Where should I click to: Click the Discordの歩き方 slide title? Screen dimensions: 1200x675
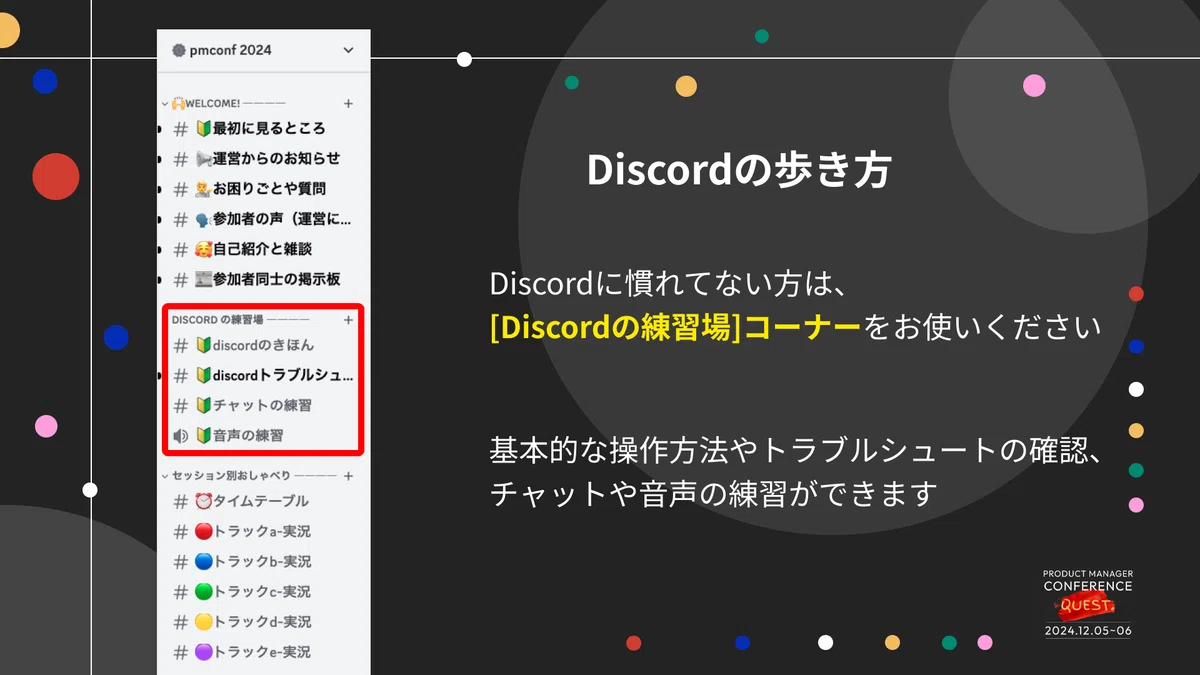pos(738,170)
